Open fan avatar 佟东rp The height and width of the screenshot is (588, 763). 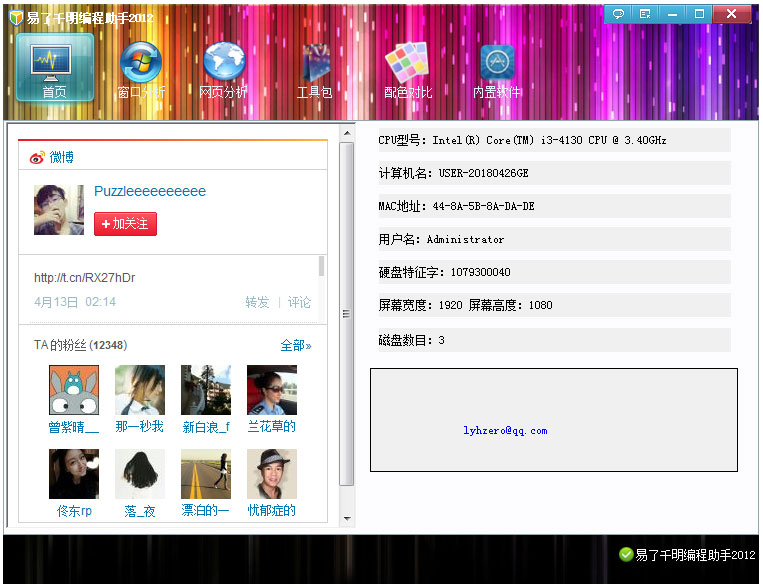pos(74,474)
